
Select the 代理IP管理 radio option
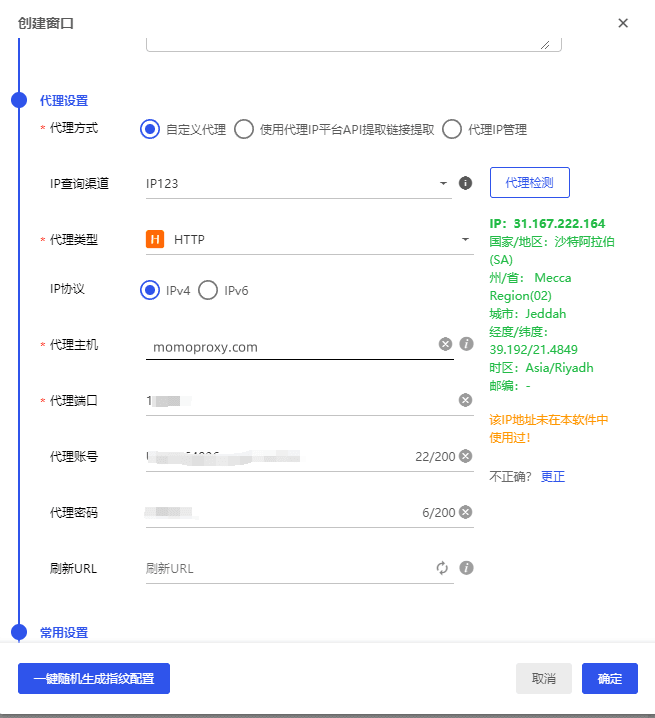tap(452, 129)
